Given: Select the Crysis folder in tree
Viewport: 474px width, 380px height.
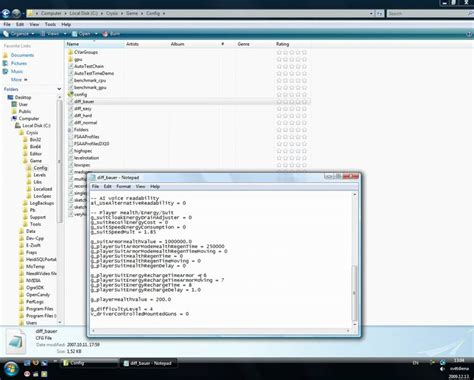Looking at the screenshot, I should (32, 133).
